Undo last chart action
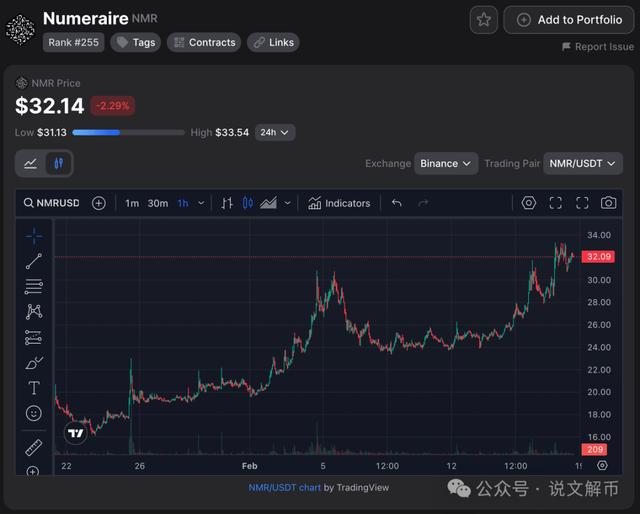The width and height of the screenshot is (640, 514). coord(397,203)
